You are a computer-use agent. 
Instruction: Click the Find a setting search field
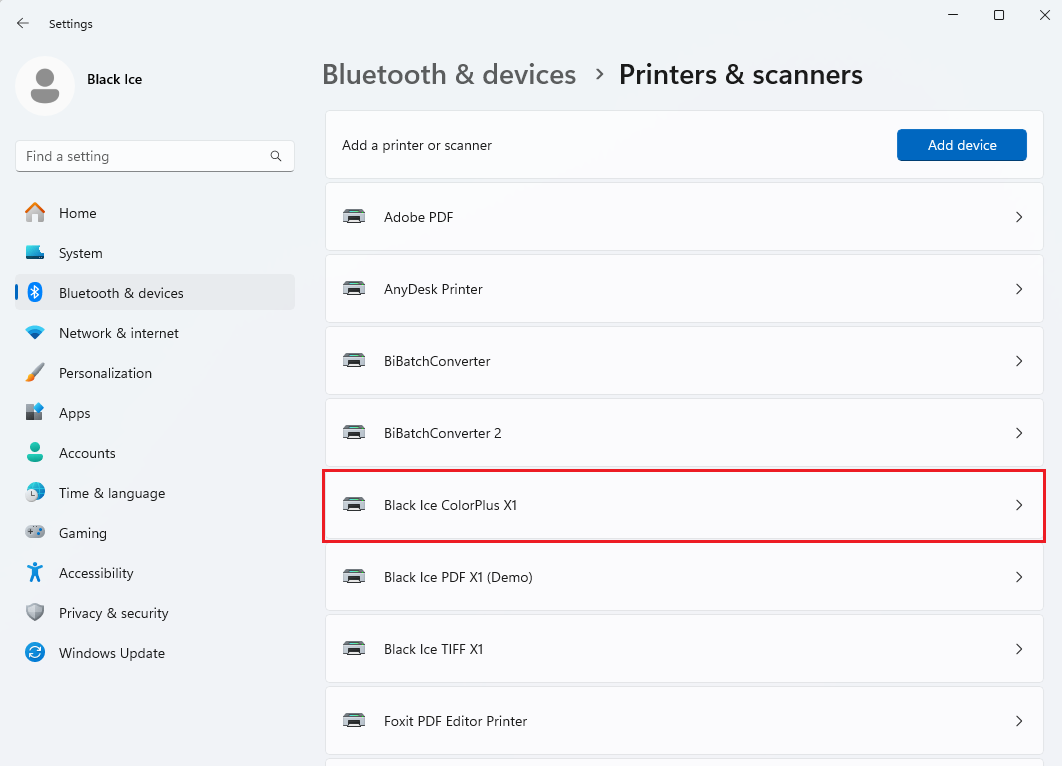click(140, 156)
